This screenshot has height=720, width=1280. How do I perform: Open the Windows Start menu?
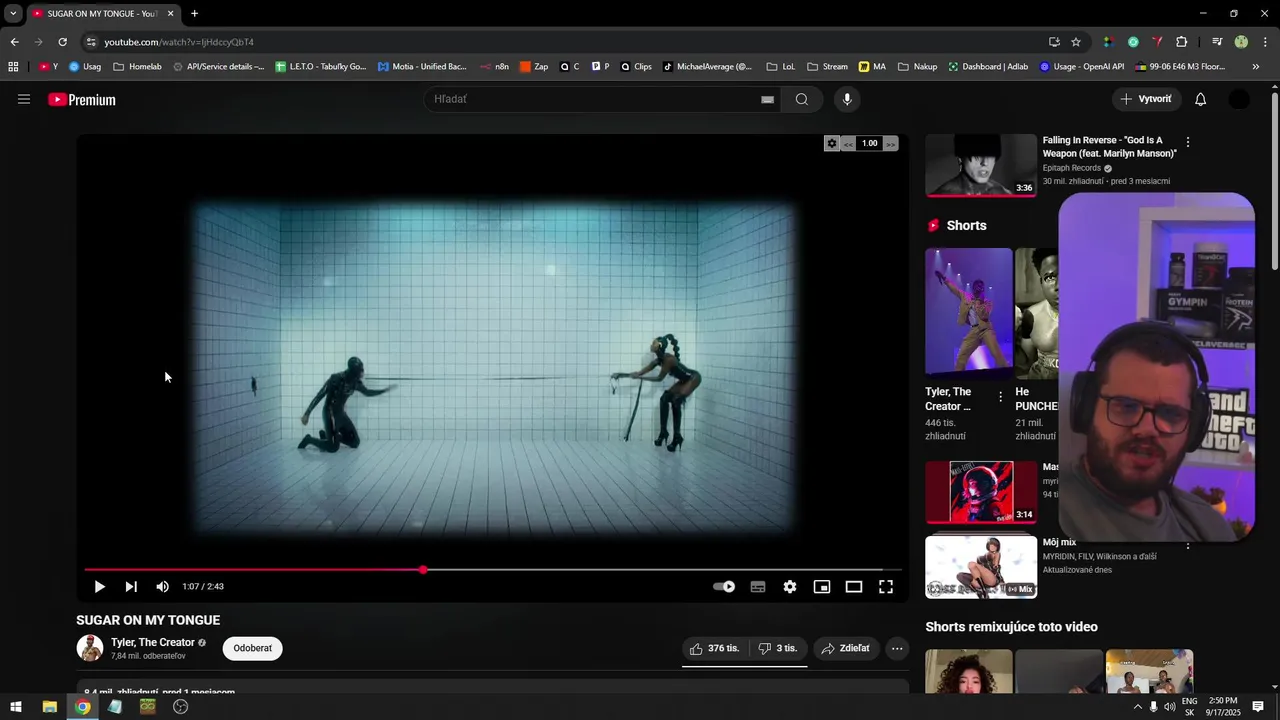pos(16,707)
